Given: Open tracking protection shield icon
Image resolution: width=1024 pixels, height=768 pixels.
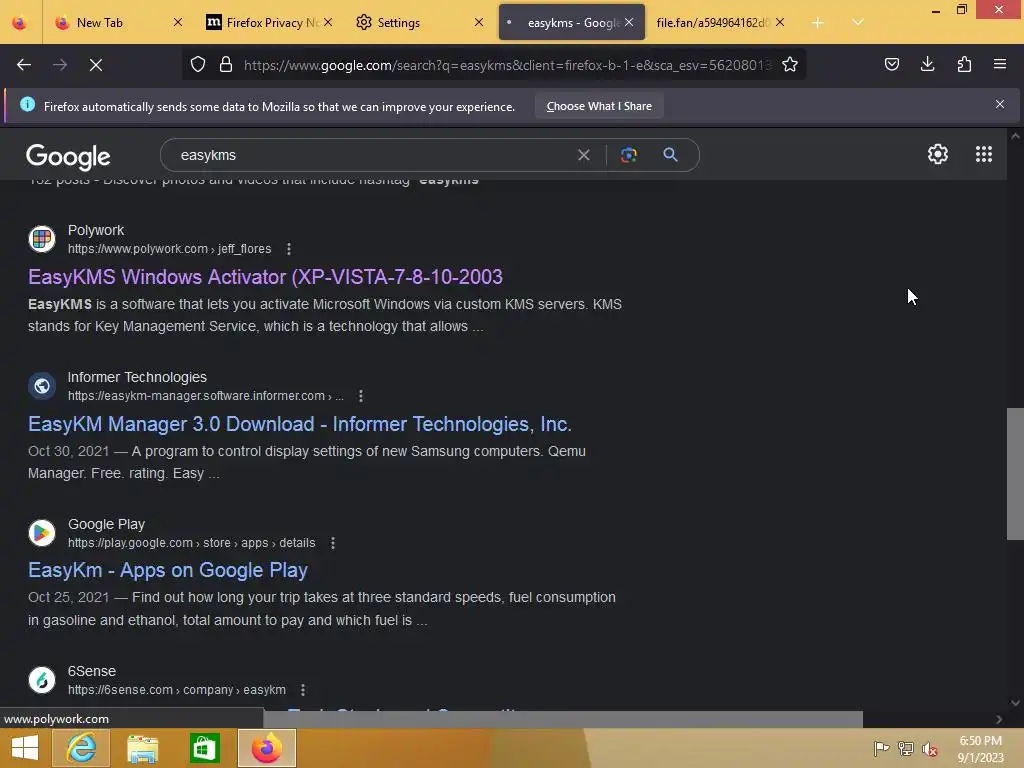Looking at the screenshot, I should coord(198,65).
